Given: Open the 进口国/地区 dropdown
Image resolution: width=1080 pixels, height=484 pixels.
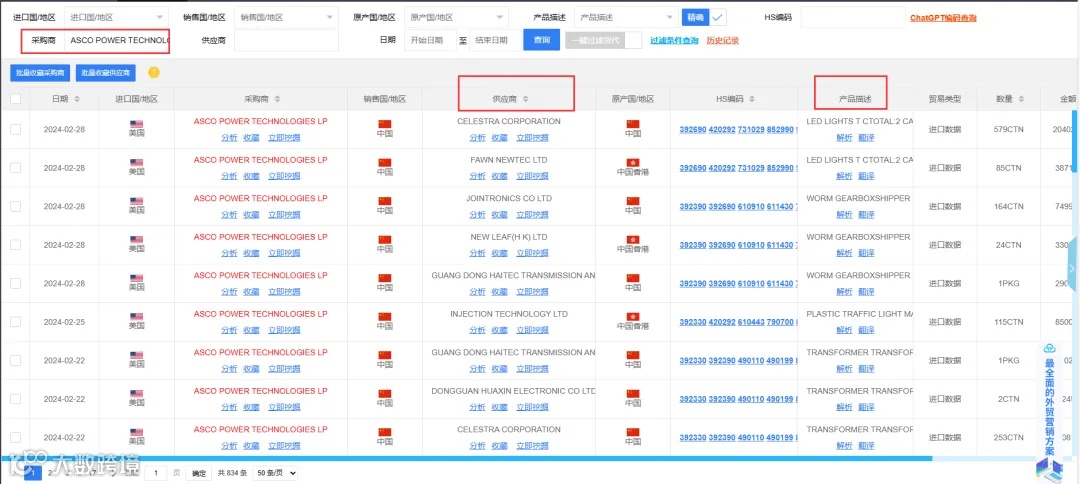Looking at the screenshot, I should pos(116,17).
